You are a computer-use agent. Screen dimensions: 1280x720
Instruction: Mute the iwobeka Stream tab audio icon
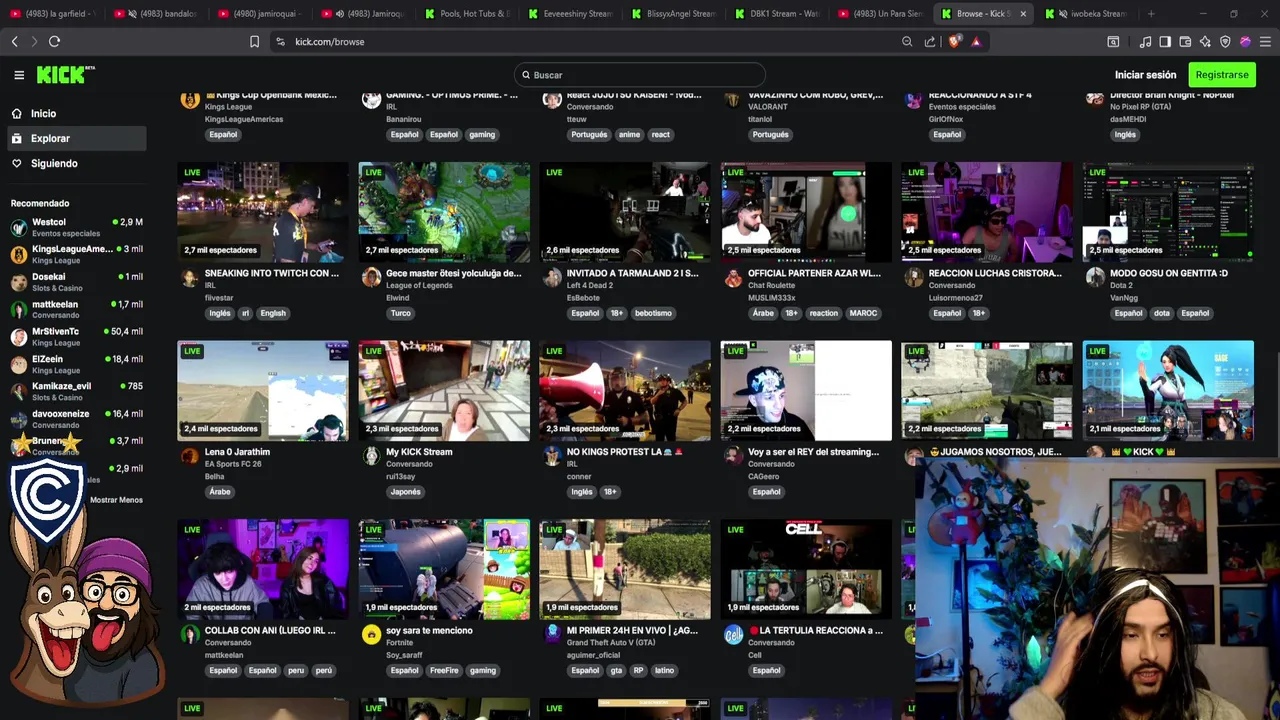1063,14
